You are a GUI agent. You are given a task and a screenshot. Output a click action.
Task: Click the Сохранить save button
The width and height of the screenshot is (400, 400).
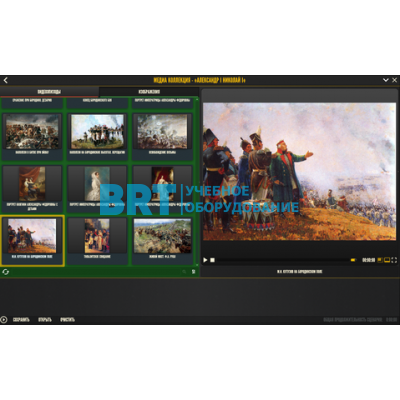point(21,320)
